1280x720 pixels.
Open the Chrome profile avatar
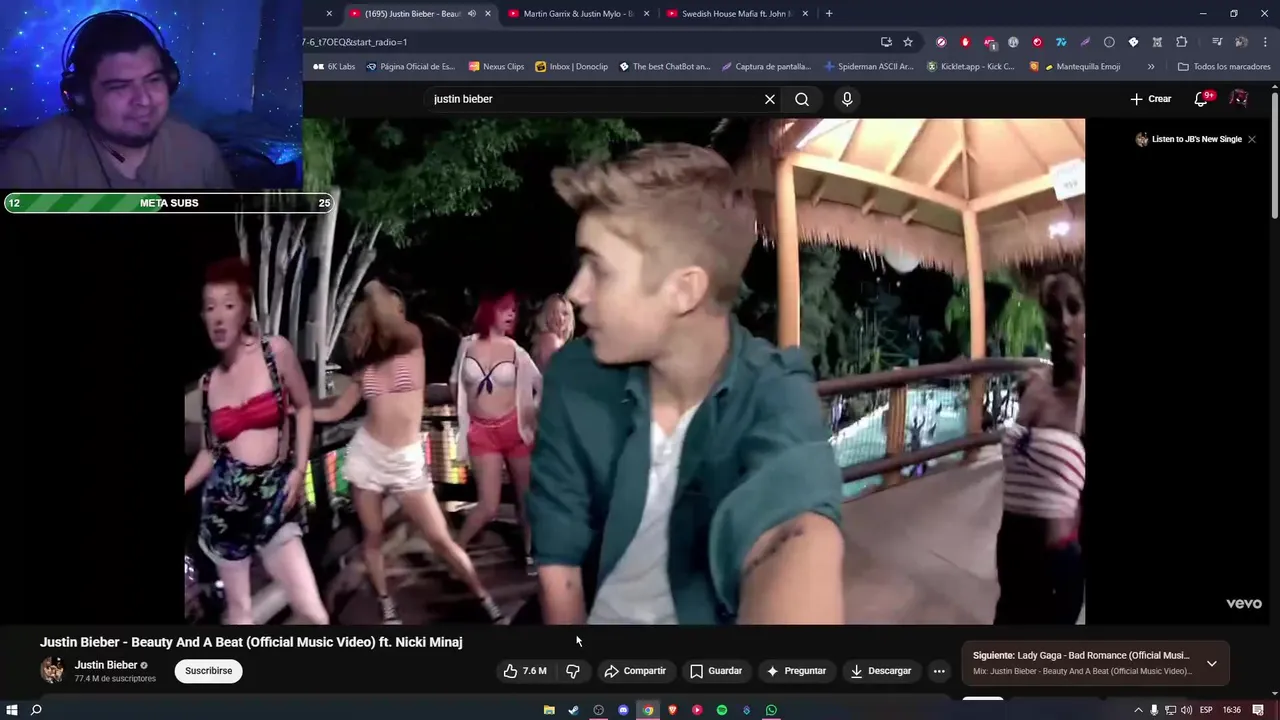1241,42
